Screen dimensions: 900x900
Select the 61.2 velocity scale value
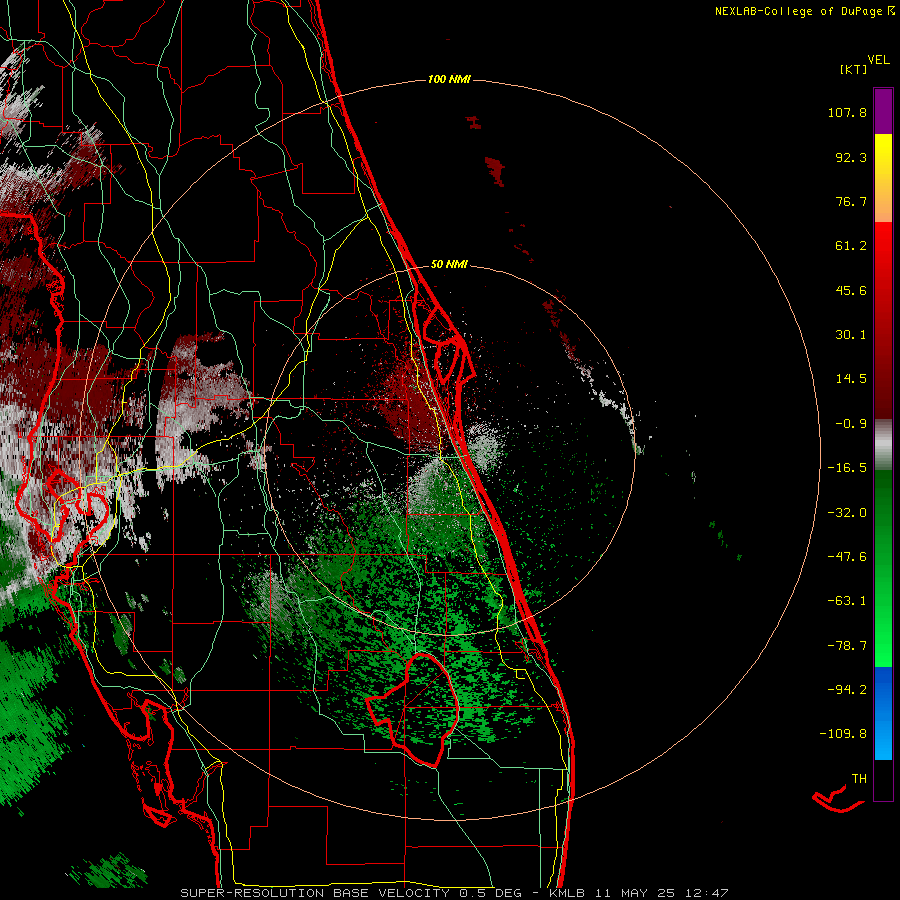coord(851,246)
